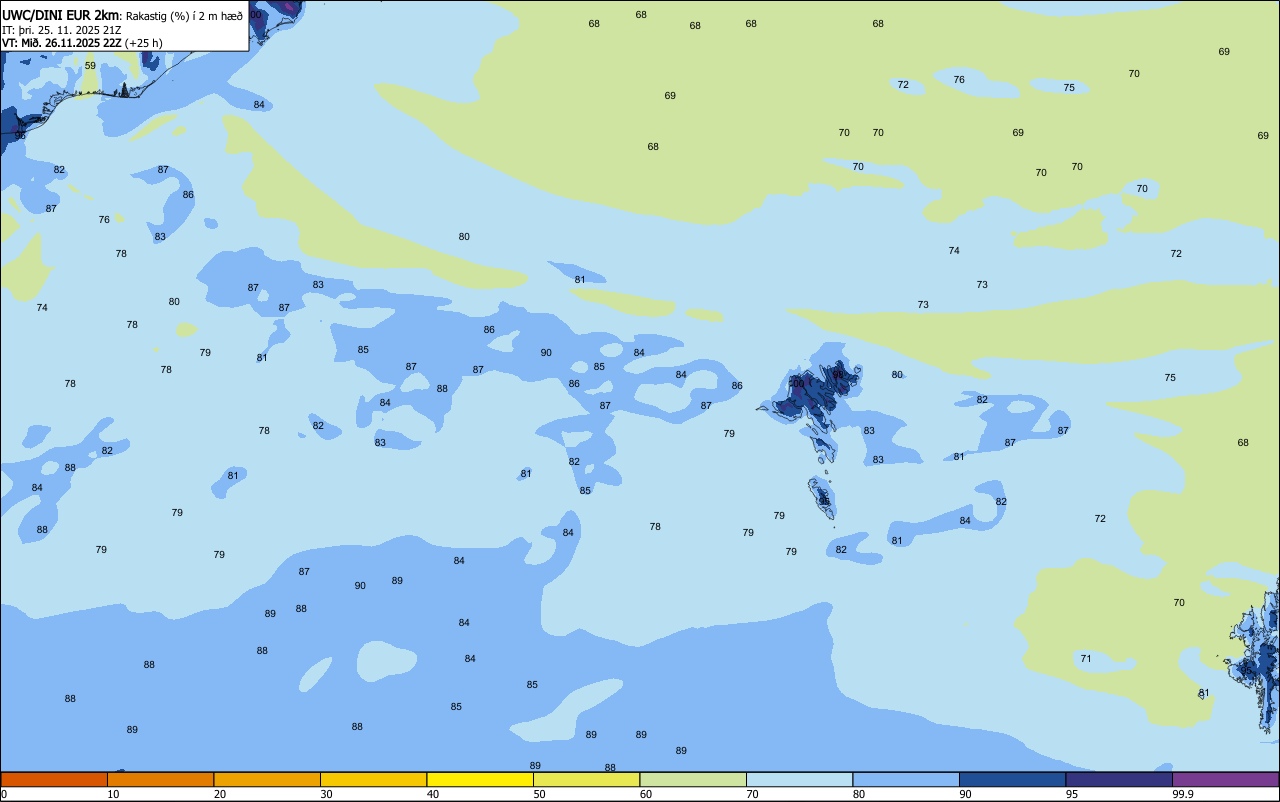Viewport: 1280px width, 802px height.
Task: Click the 60 tick label on the legend
Action: pos(646,794)
